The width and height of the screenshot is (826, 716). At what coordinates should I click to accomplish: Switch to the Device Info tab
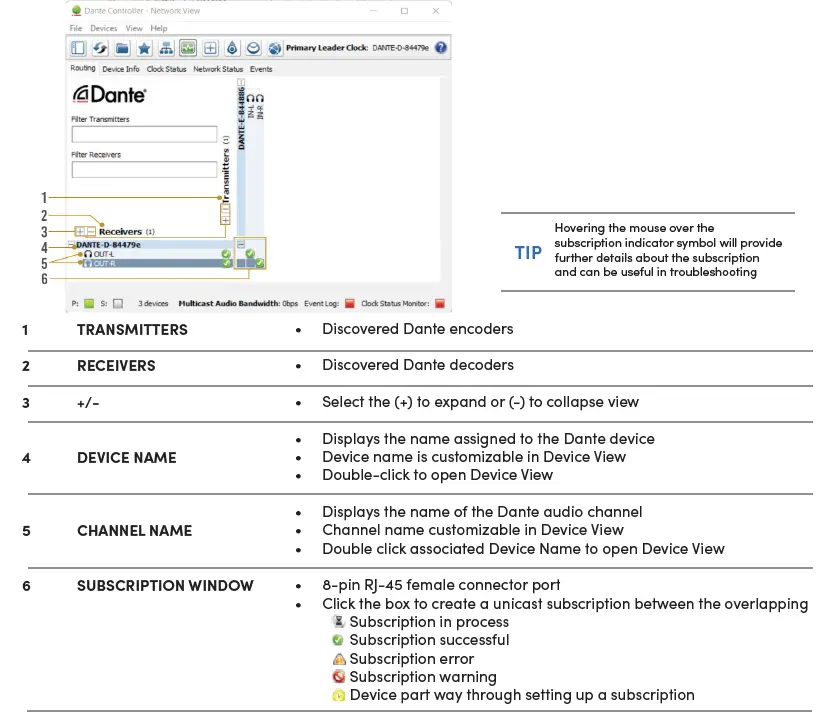[x=121, y=69]
